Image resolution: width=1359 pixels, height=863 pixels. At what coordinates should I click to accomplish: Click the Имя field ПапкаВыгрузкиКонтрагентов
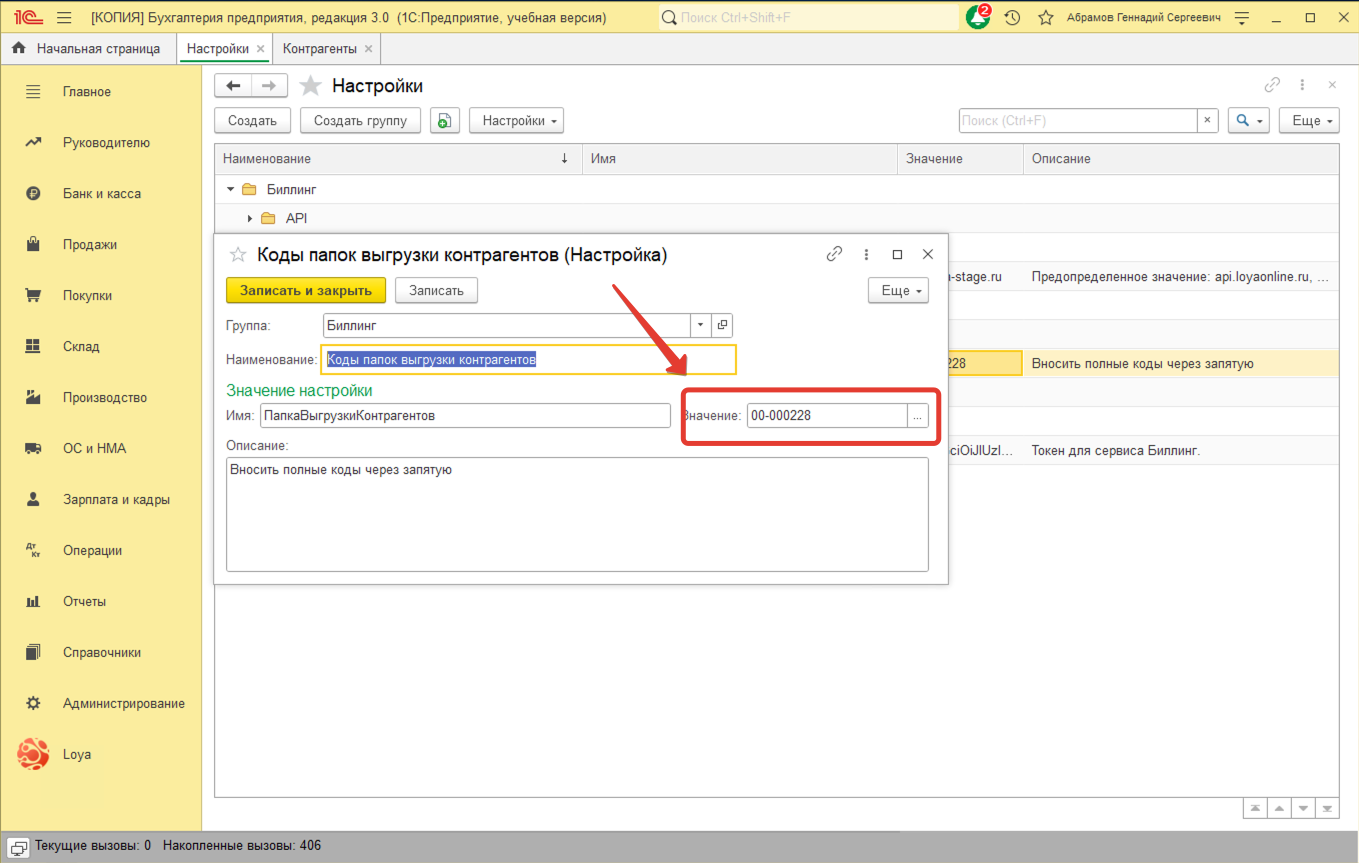pos(465,415)
